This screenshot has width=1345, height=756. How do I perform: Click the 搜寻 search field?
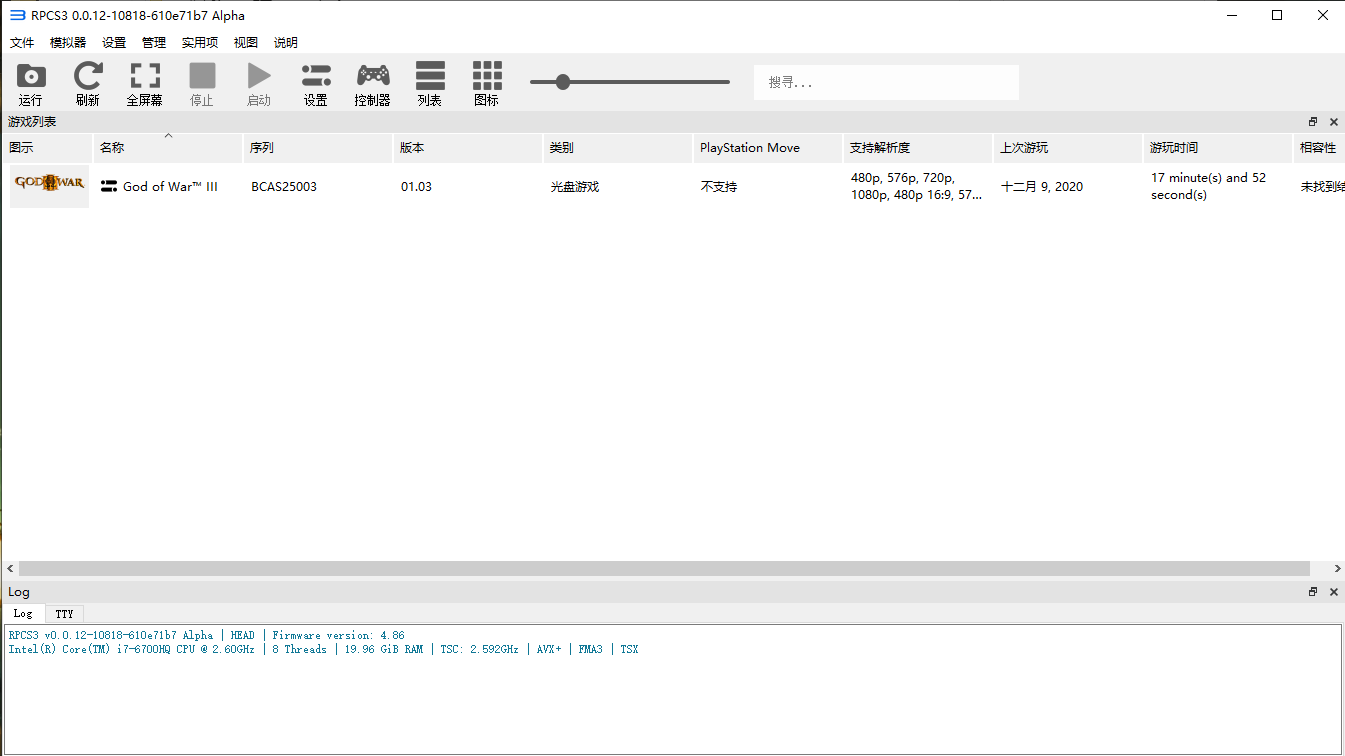click(886, 82)
